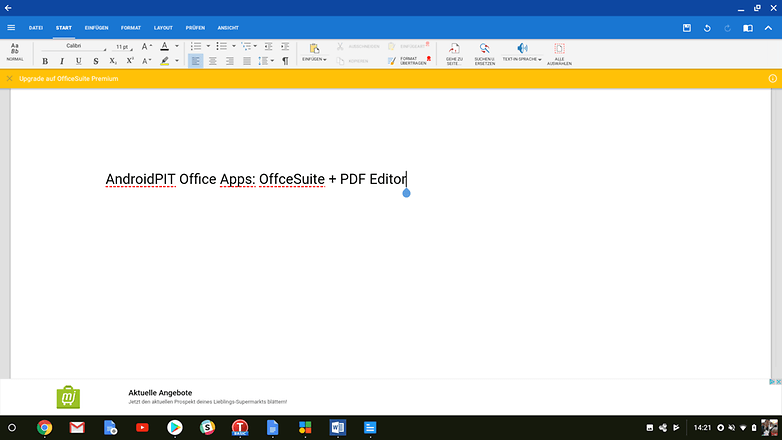782x440 pixels.
Task: Align text to the left
Action: 196,61
